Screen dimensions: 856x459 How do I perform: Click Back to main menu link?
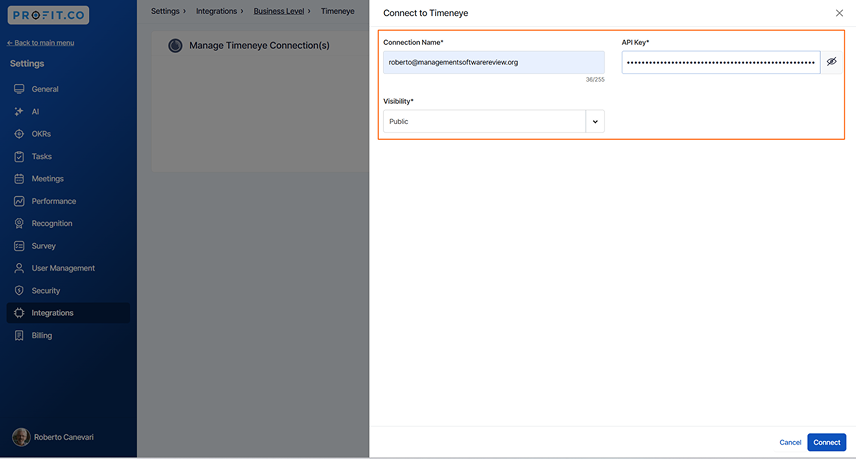point(40,43)
